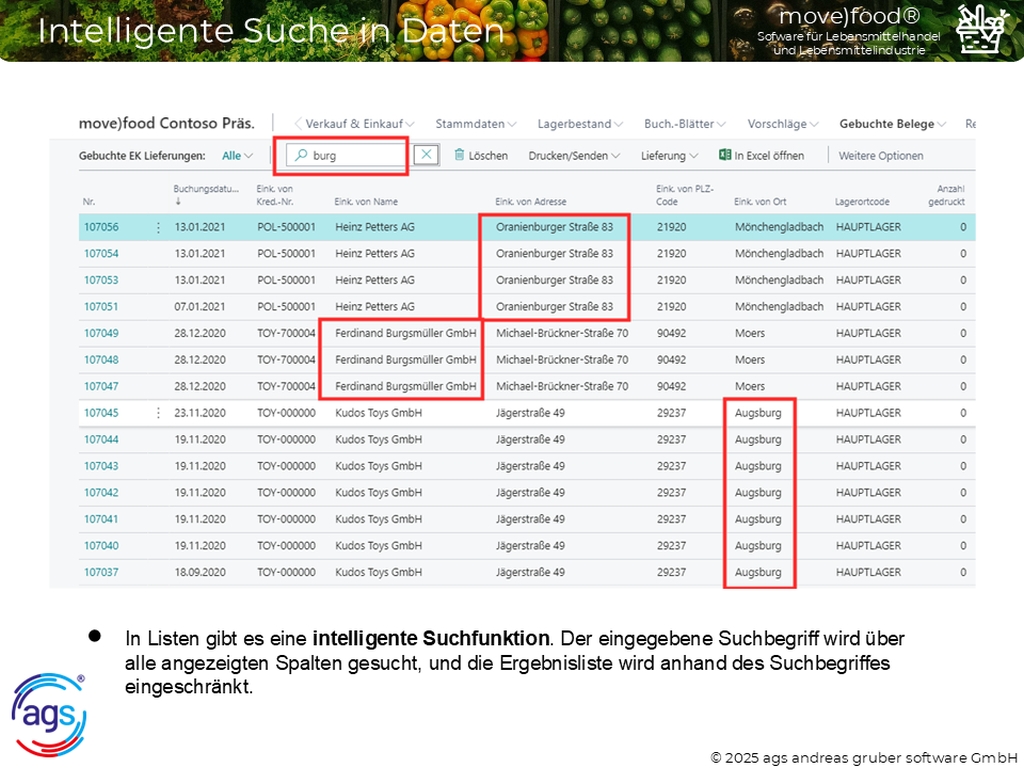The width and height of the screenshot is (1024, 768).
Task: Open the Lagerbestand menu
Action: click(x=580, y=123)
